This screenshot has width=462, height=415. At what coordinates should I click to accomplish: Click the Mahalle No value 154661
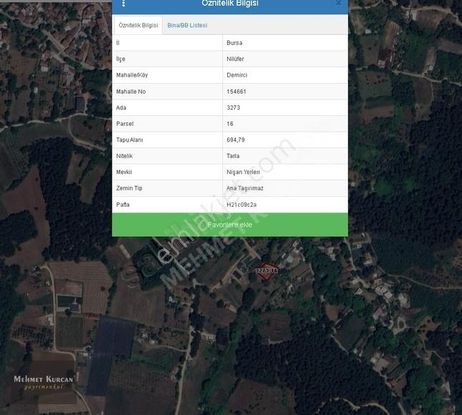tap(236, 91)
